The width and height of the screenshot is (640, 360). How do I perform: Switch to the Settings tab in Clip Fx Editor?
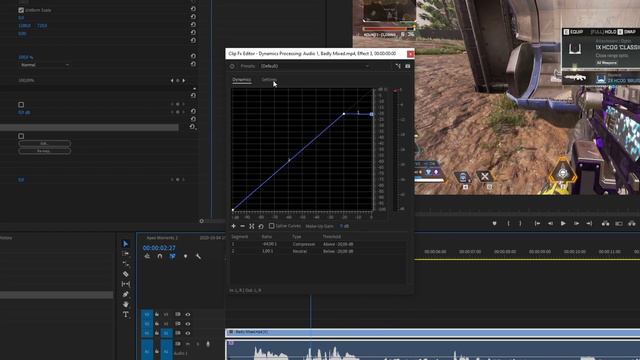269,80
